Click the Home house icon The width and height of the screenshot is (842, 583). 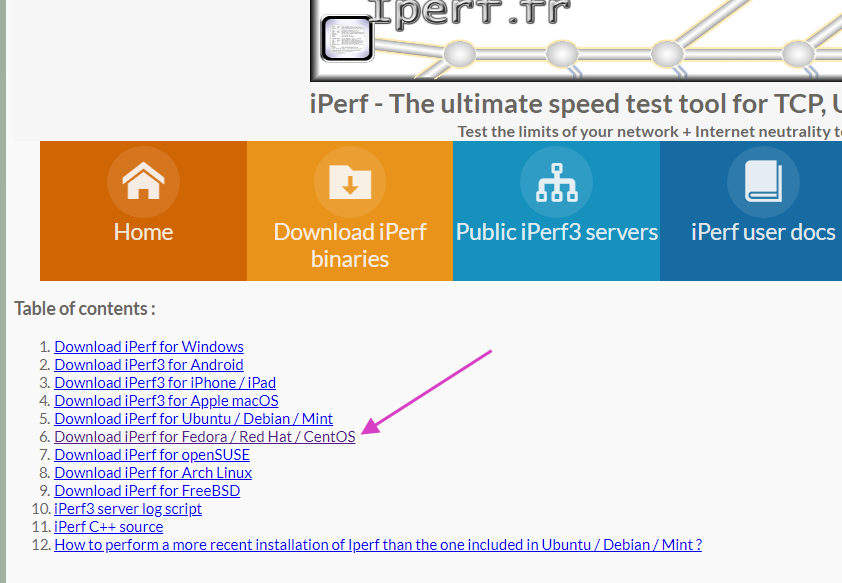(142, 182)
